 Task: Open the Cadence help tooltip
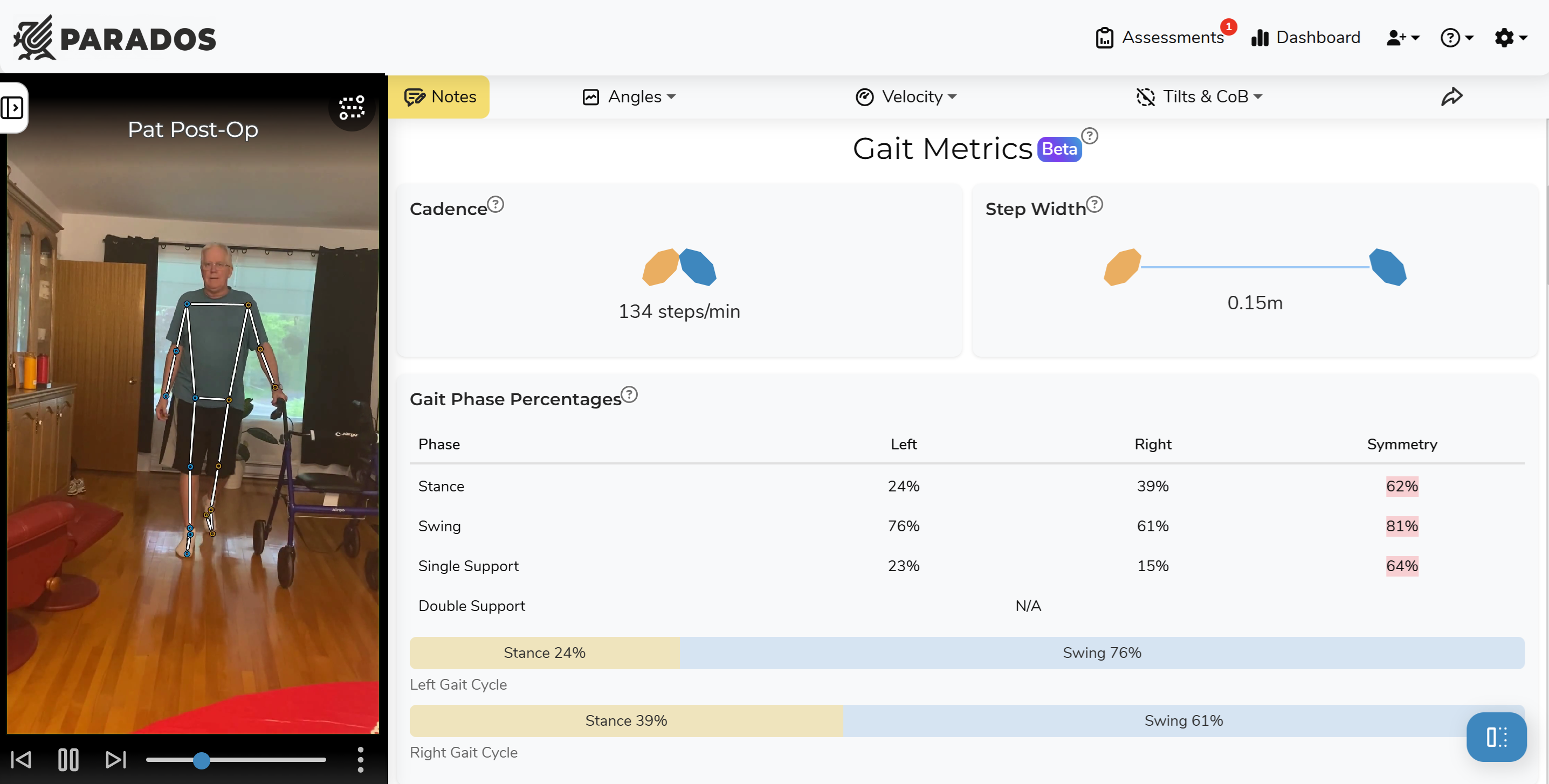coord(495,204)
